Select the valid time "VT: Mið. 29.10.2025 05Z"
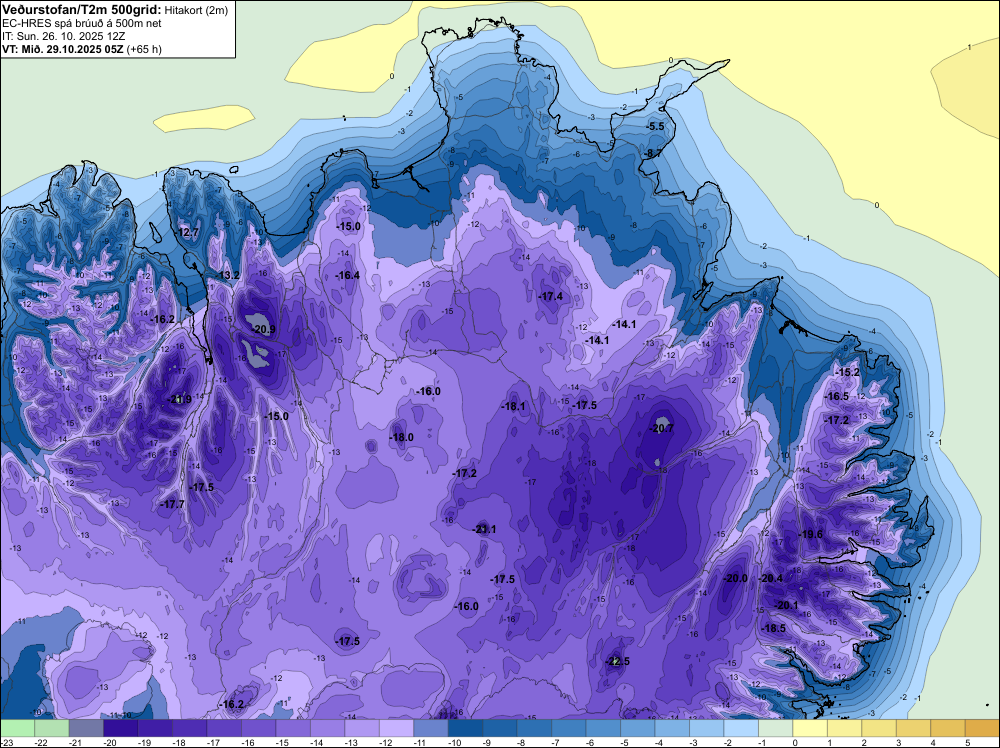 coord(64,49)
